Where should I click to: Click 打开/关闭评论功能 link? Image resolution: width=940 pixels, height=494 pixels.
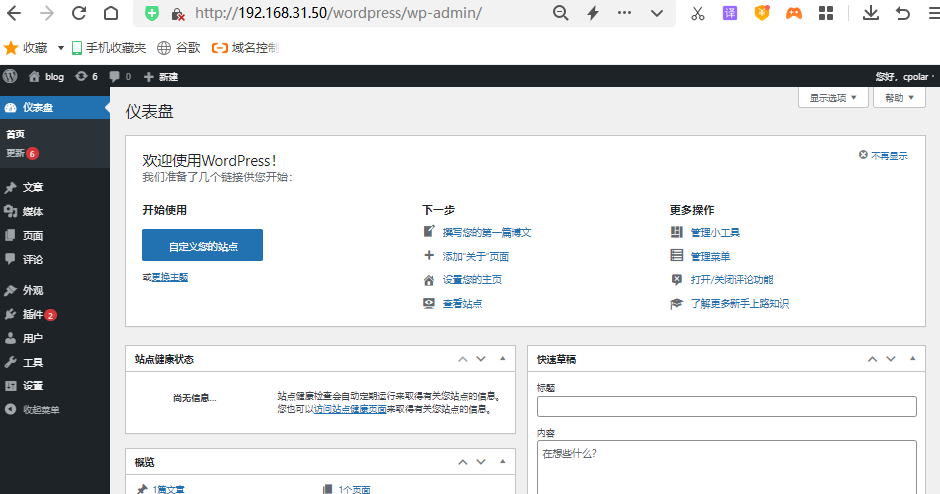[732, 279]
